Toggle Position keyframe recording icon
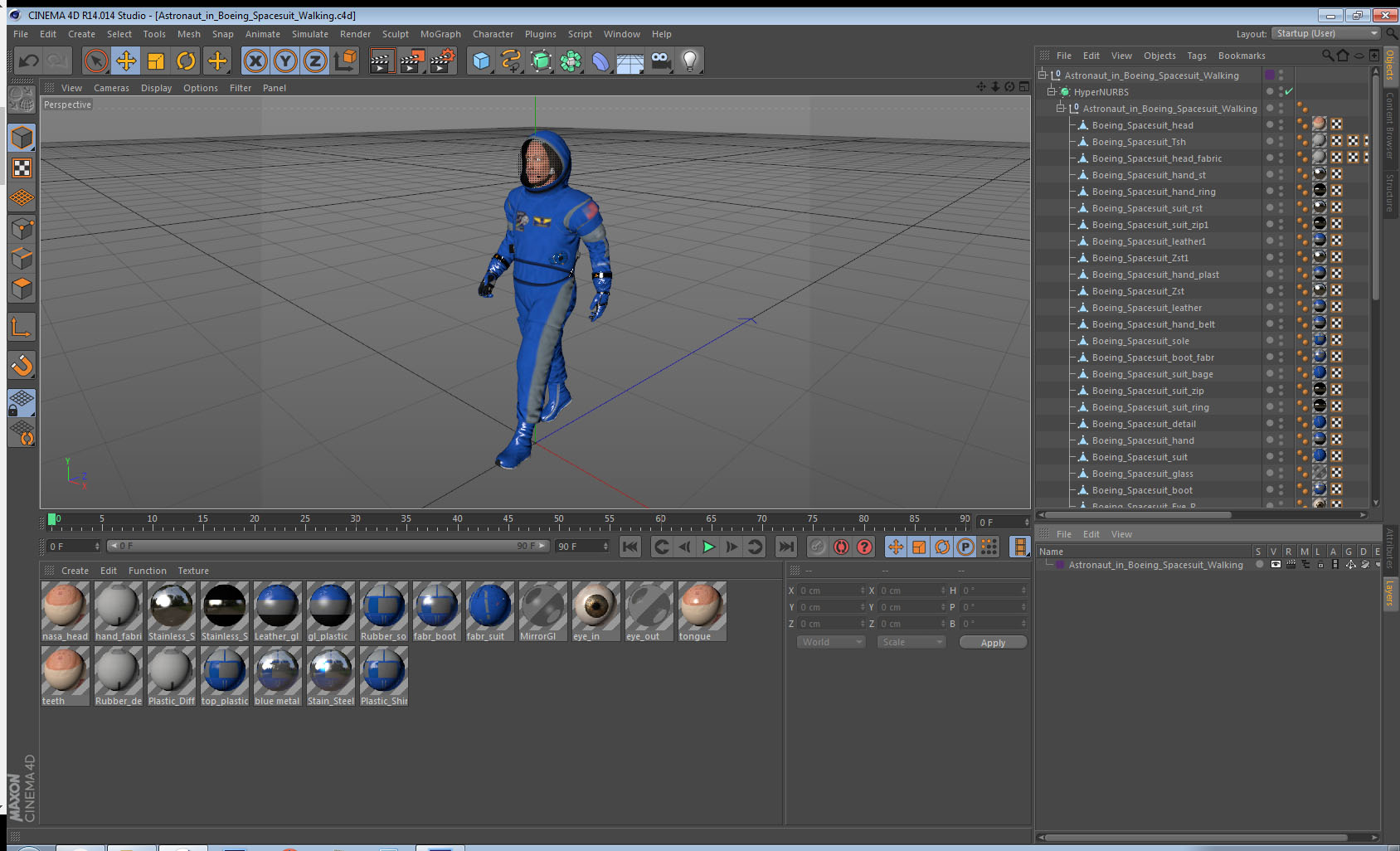 click(x=896, y=547)
